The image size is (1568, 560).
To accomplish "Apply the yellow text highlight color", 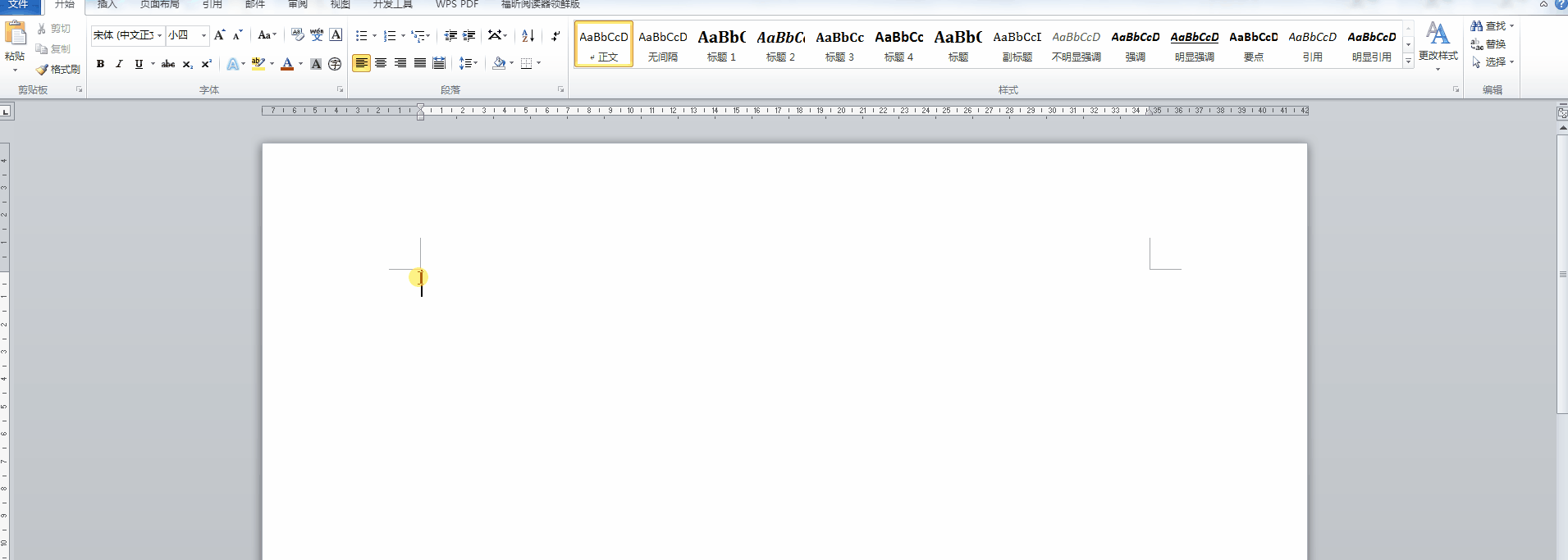I will point(258,63).
